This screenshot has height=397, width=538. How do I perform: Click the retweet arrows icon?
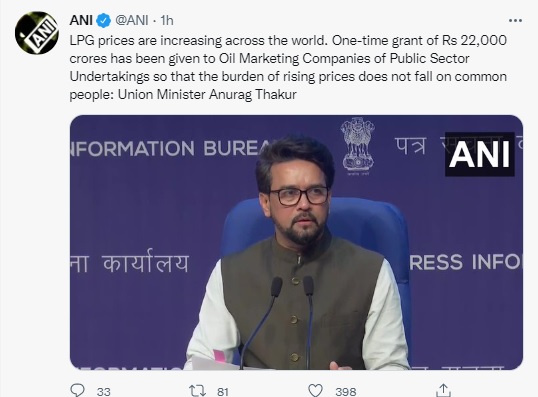pyautogui.click(x=197, y=391)
